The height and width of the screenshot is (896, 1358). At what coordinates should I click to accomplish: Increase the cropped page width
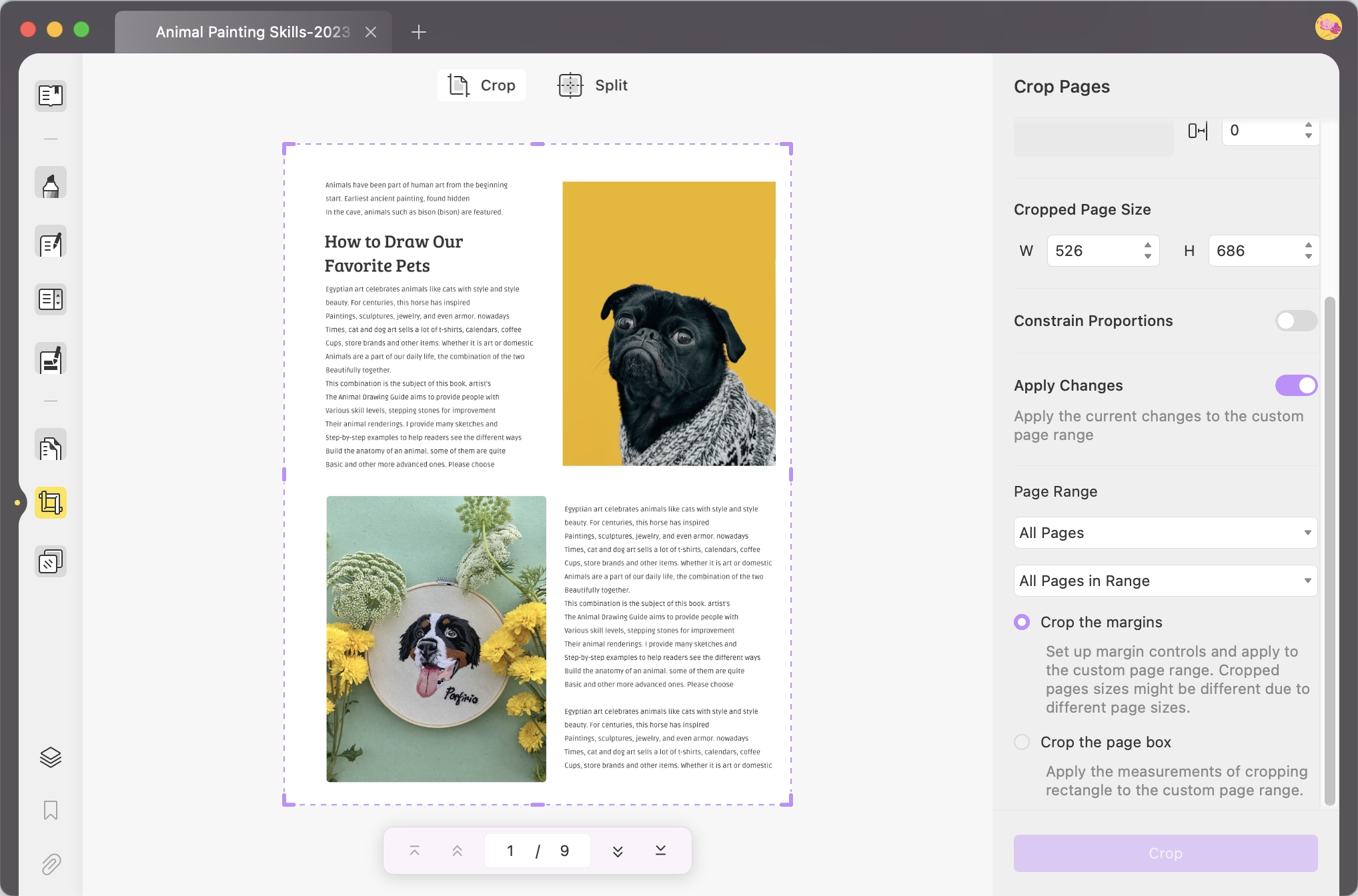pos(1148,245)
